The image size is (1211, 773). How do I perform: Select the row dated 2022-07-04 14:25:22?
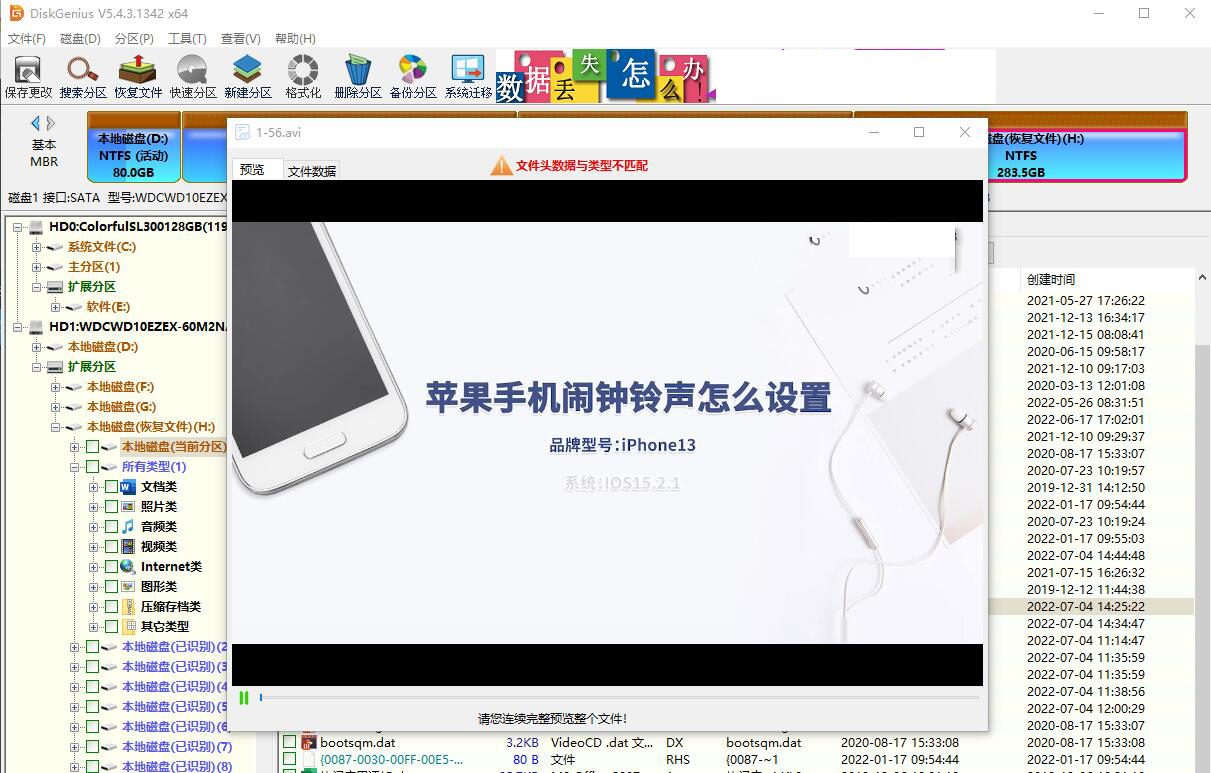pos(1090,606)
